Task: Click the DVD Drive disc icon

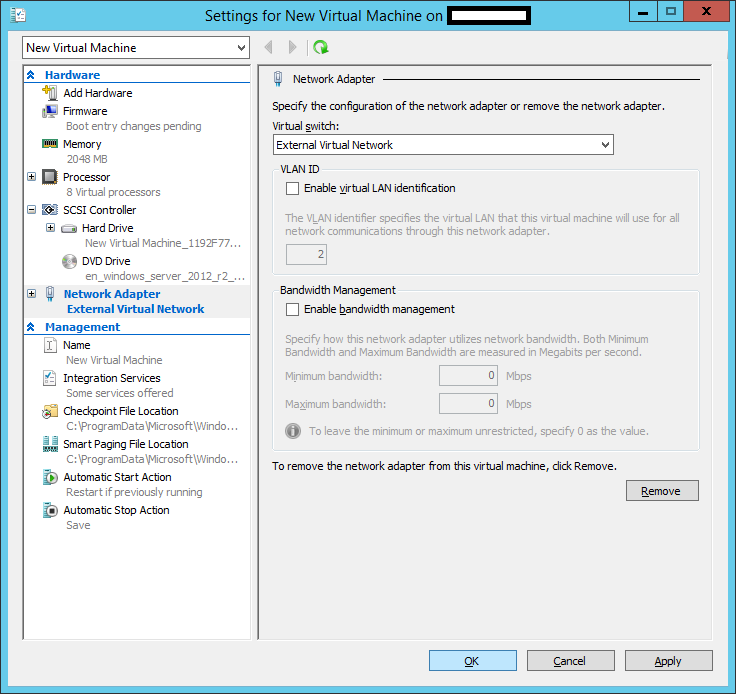Action: [69, 261]
